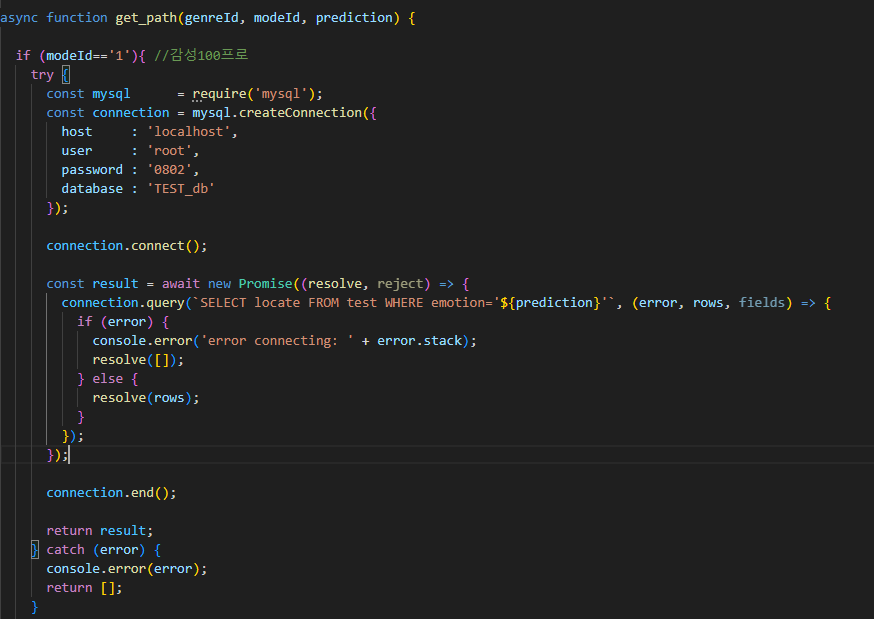Click ${prediction} in the query template
The image size is (874, 619).
pyautogui.click(x=550, y=303)
